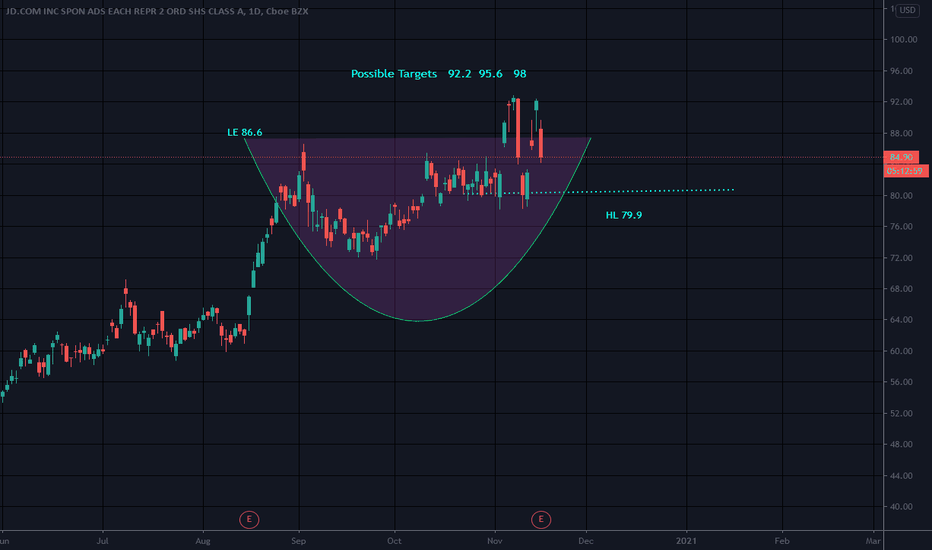
Task: Click the Dec label on time axis
Action: point(586,541)
